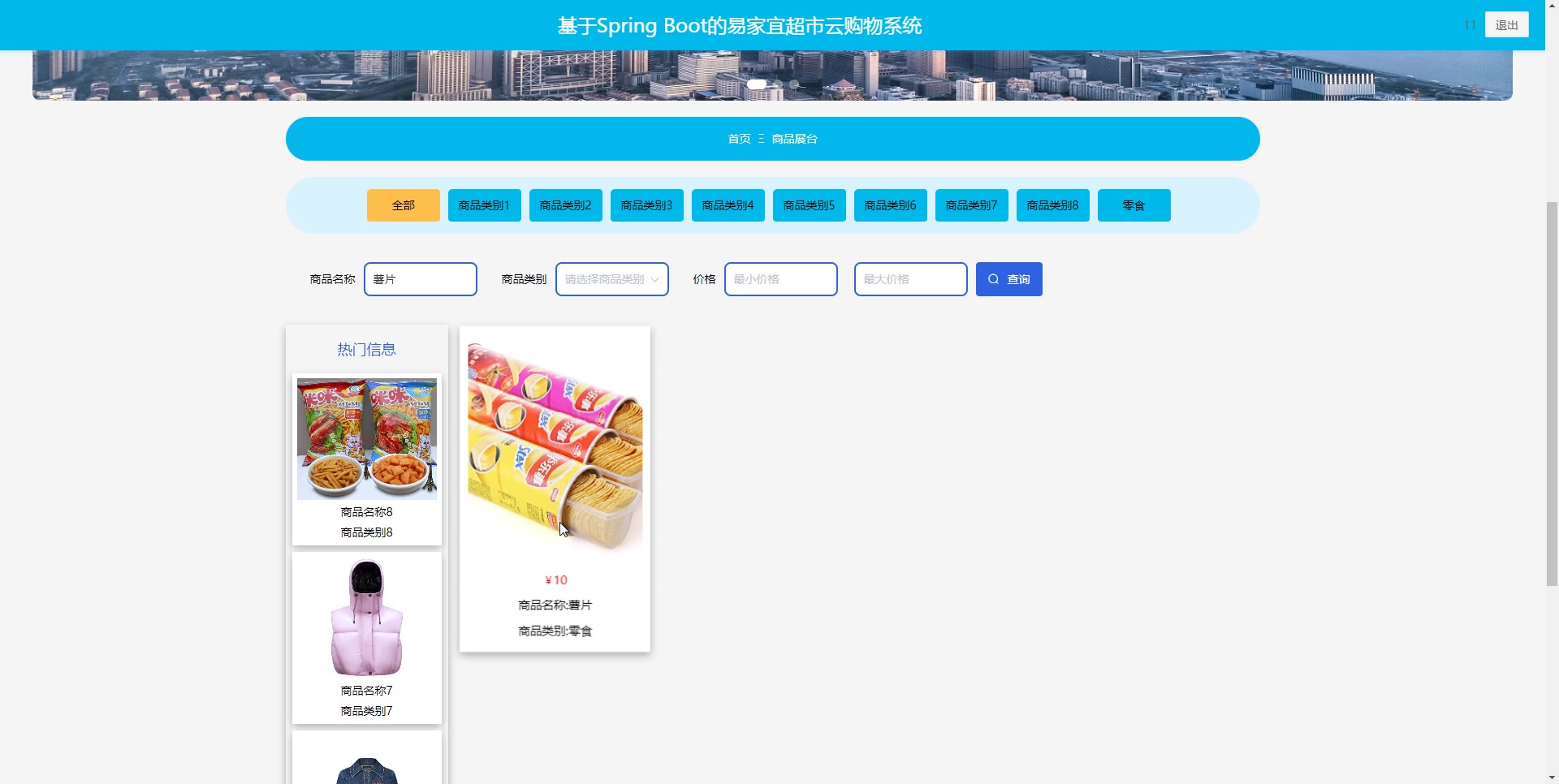Click the ¥10 price label
The height and width of the screenshot is (784, 1559).
(556, 580)
